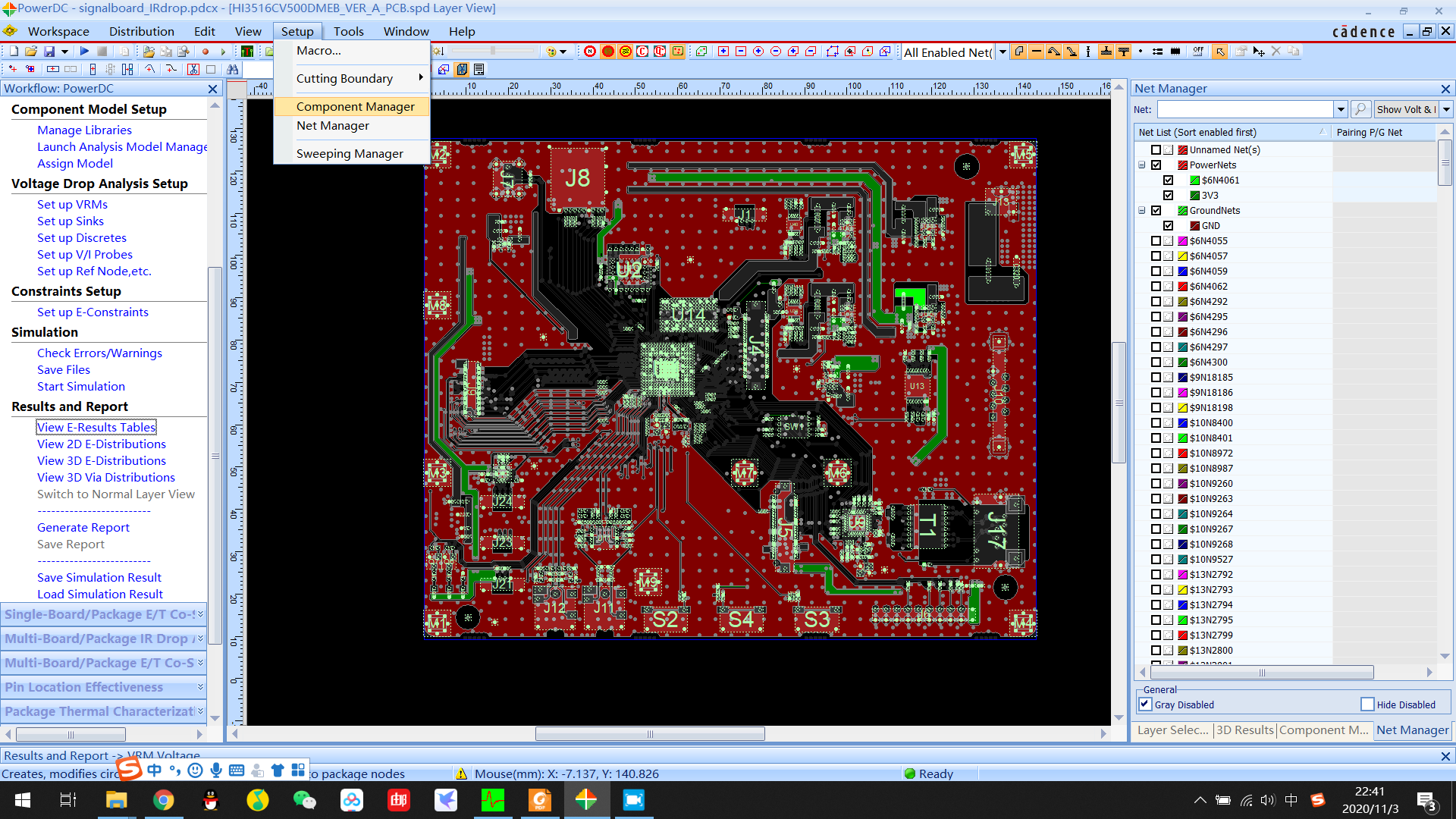Click Manage Libraries in the workflow
1456x819 pixels.
(x=84, y=130)
